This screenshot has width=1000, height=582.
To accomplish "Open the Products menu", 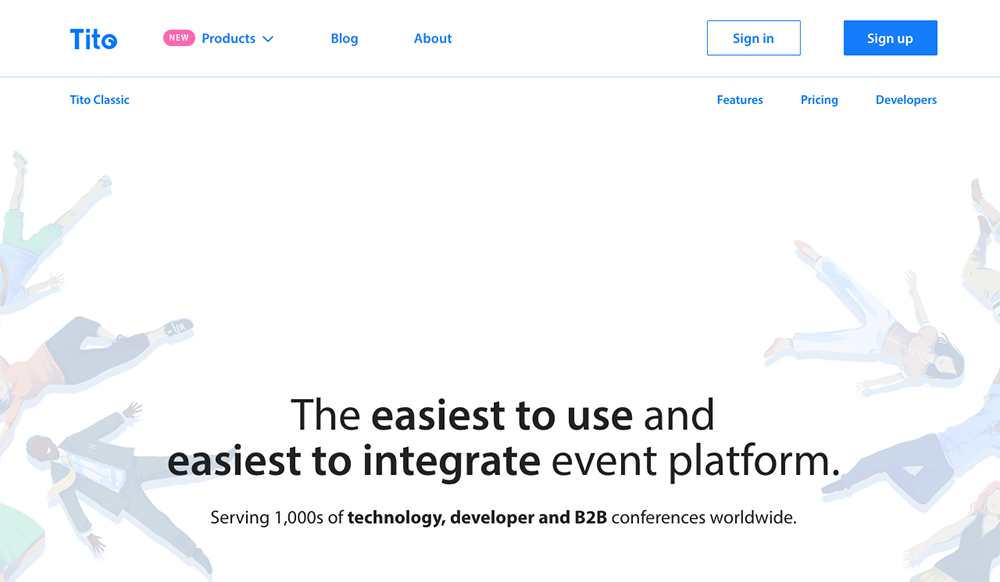I will point(228,39).
